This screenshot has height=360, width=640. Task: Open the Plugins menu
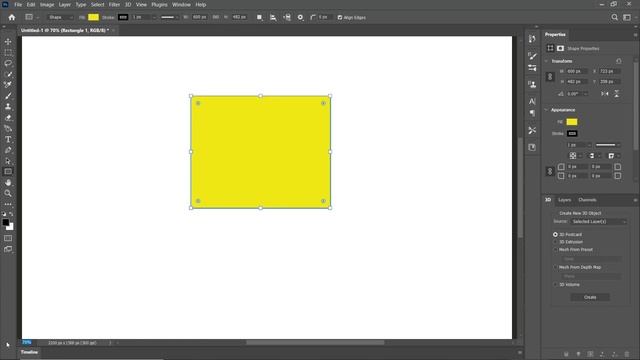pyautogui.click(x=159, y=4)
